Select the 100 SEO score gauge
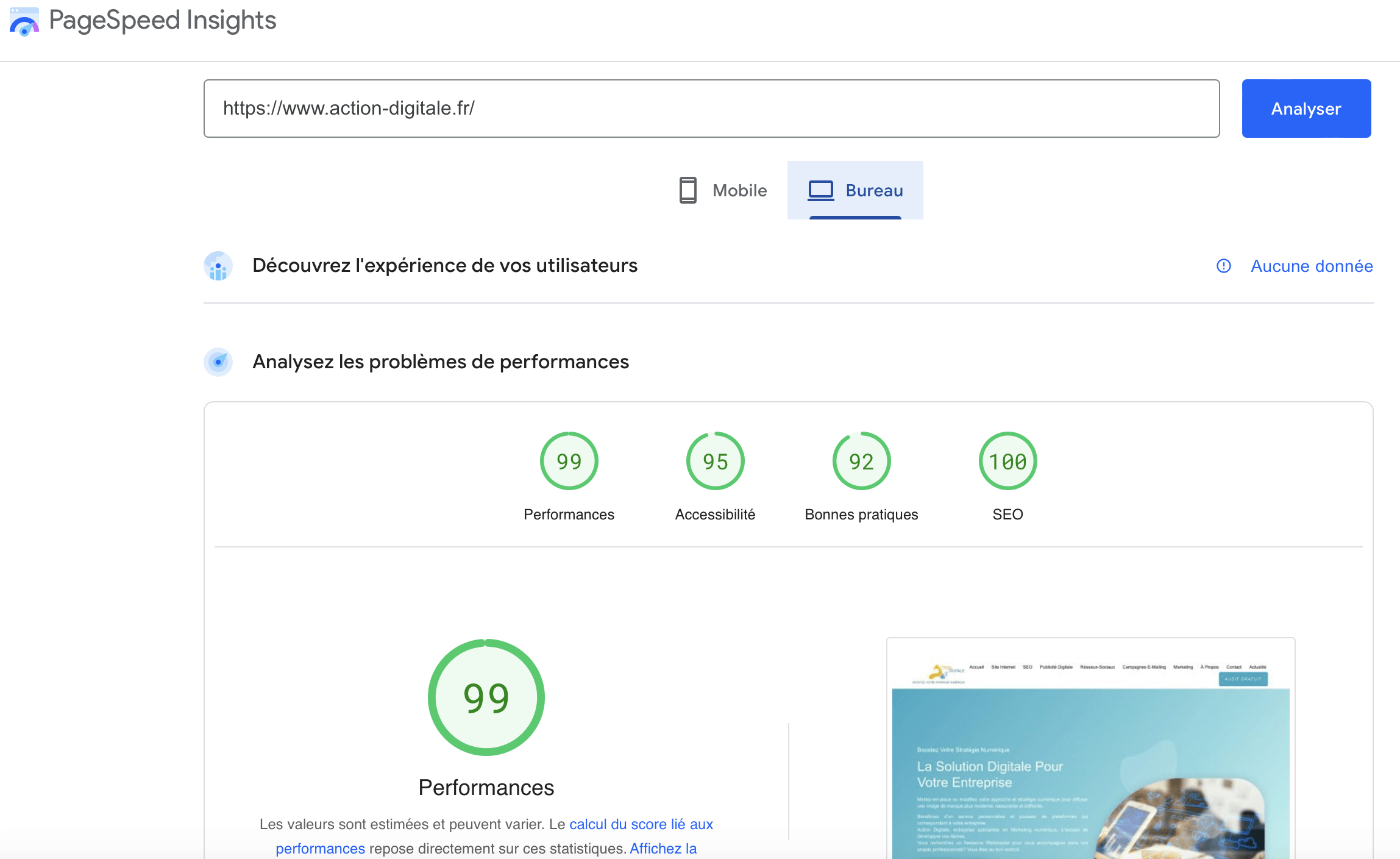Viewport: 1400px width, 859px height. [1007, 461]
